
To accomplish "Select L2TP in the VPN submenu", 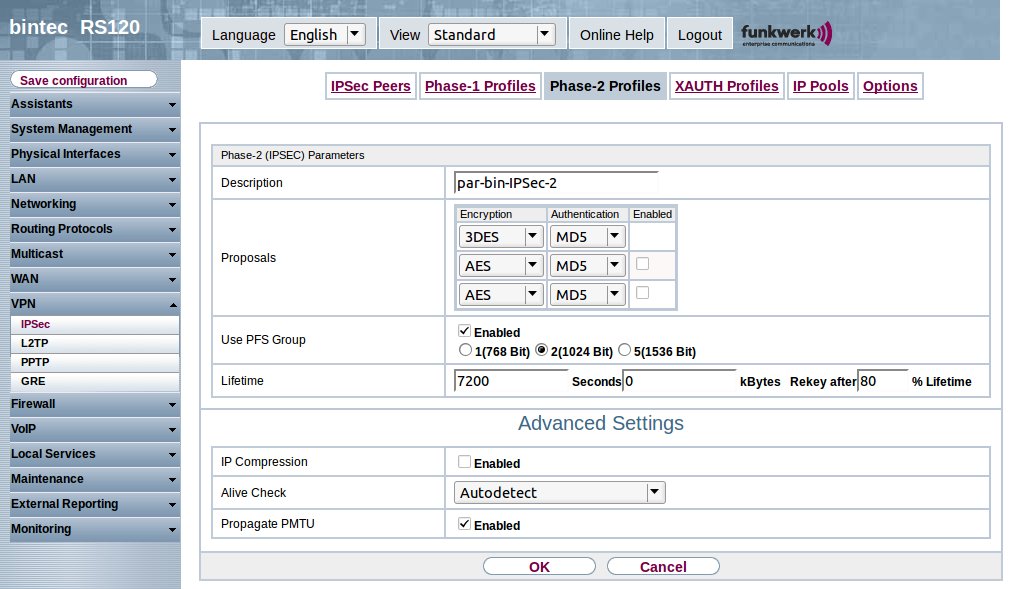I will click(x=35, y=343).
